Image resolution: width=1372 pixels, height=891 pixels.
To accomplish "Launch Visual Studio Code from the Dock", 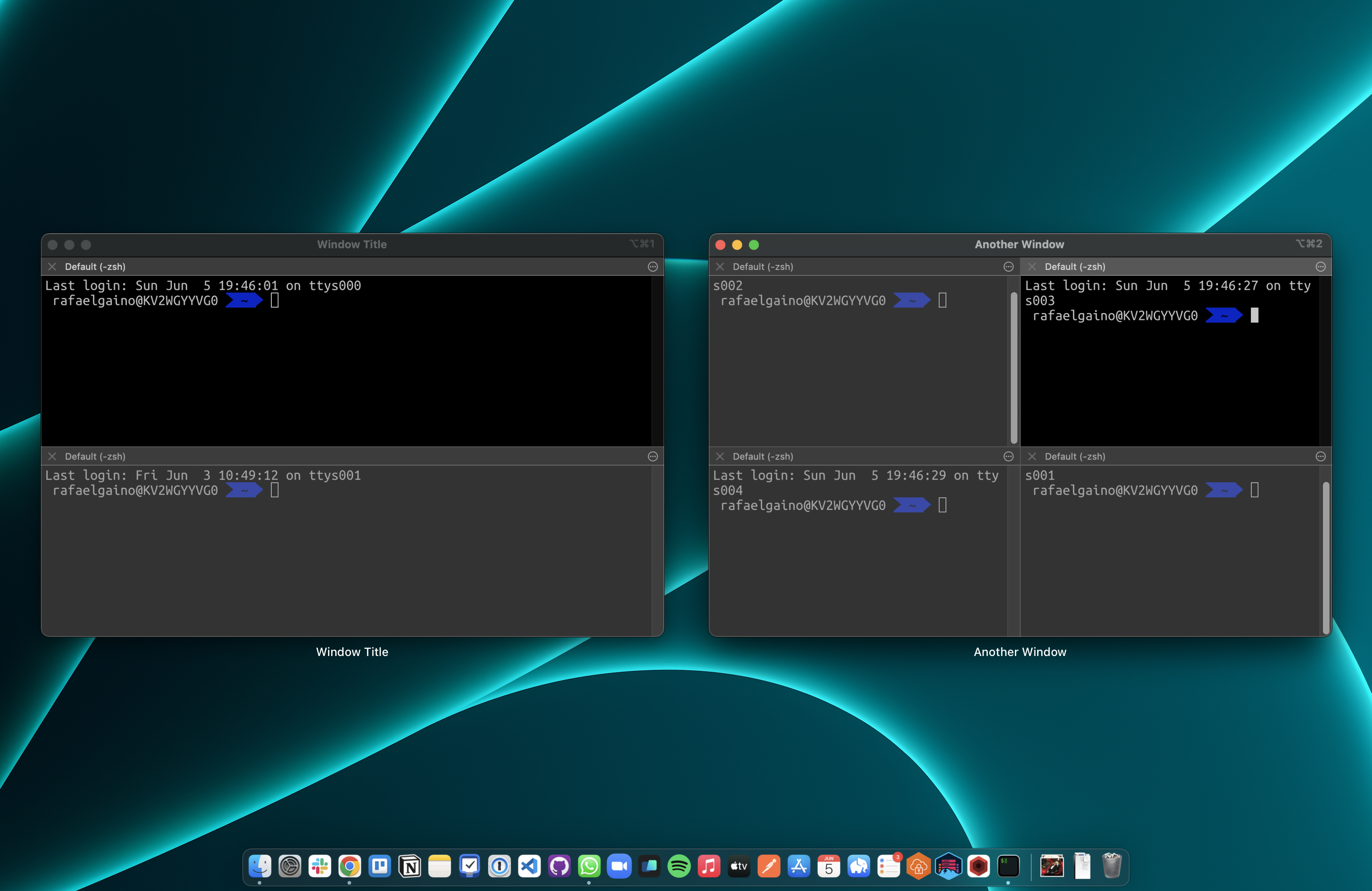I will [530, 866].
